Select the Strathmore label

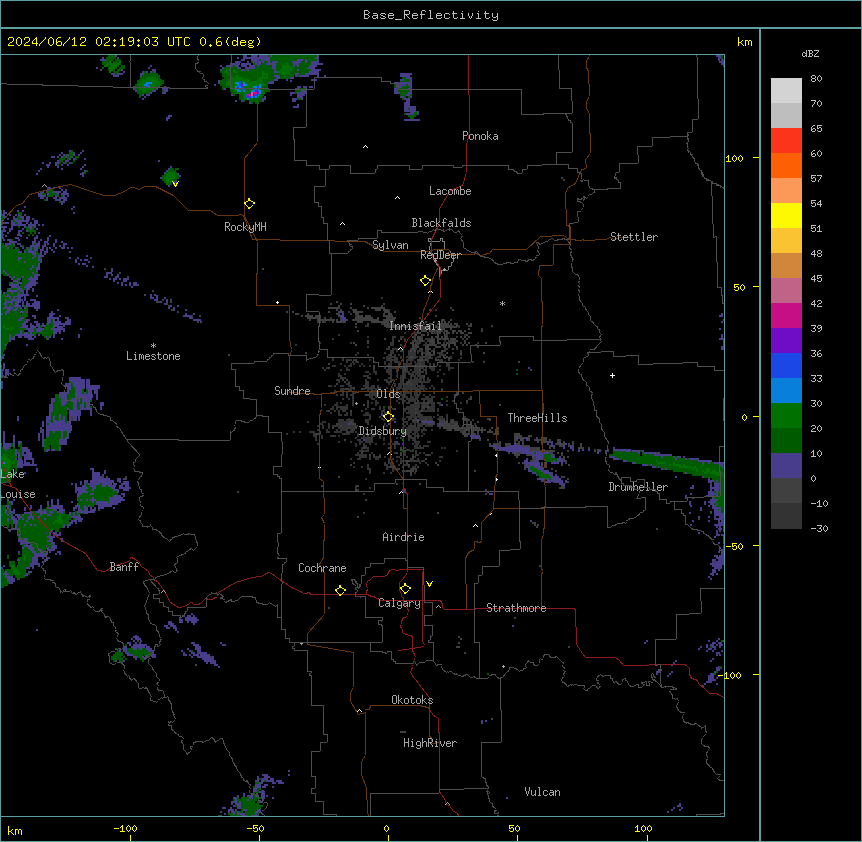pos(516,608)
